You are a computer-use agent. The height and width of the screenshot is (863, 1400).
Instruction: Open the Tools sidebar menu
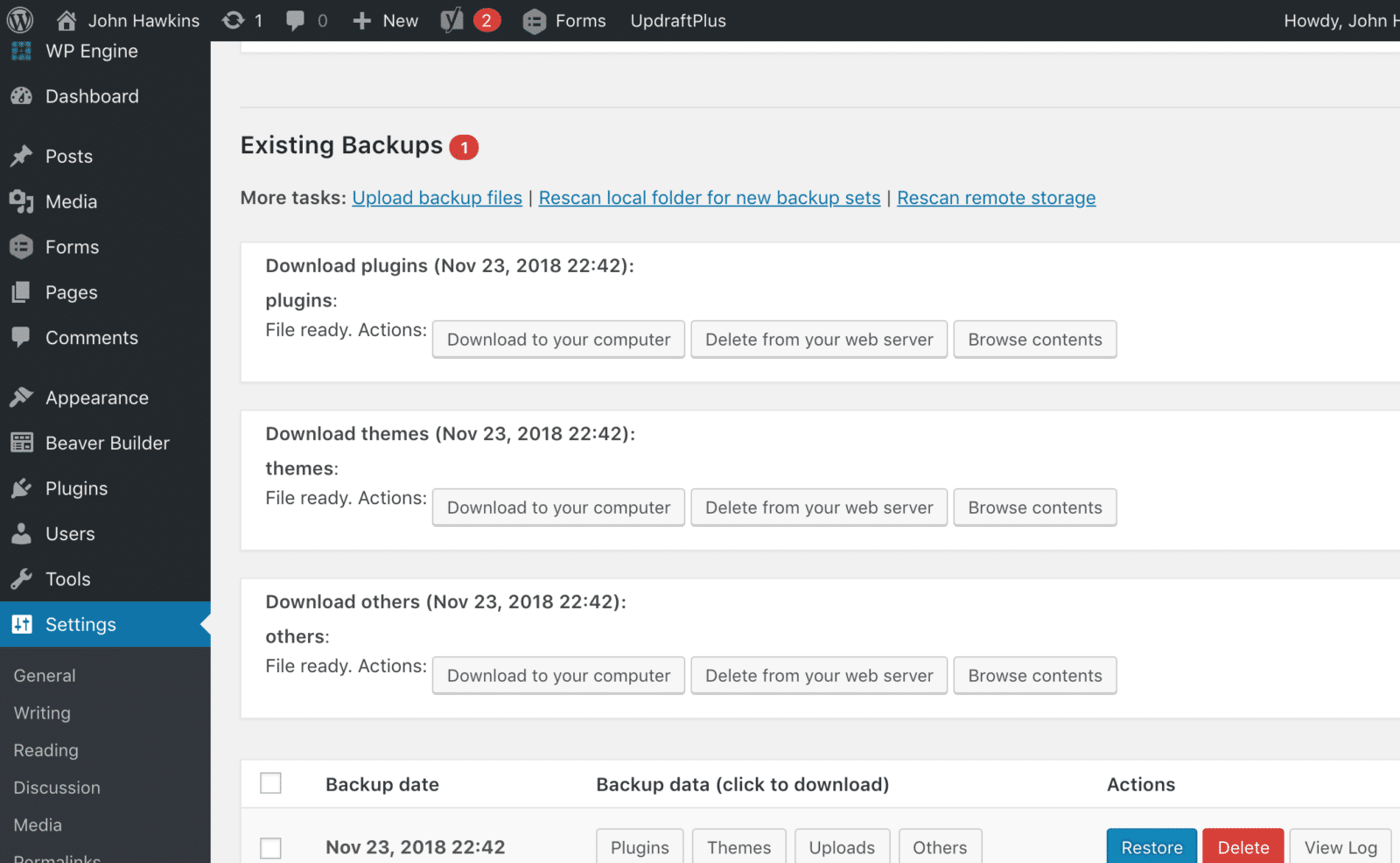tap(67, 579)
